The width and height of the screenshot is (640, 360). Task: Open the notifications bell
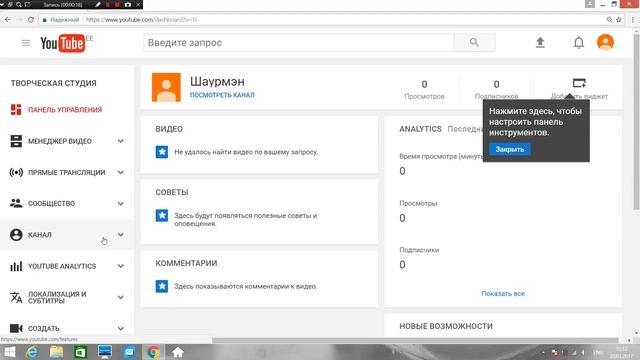(x=578, y=42)
